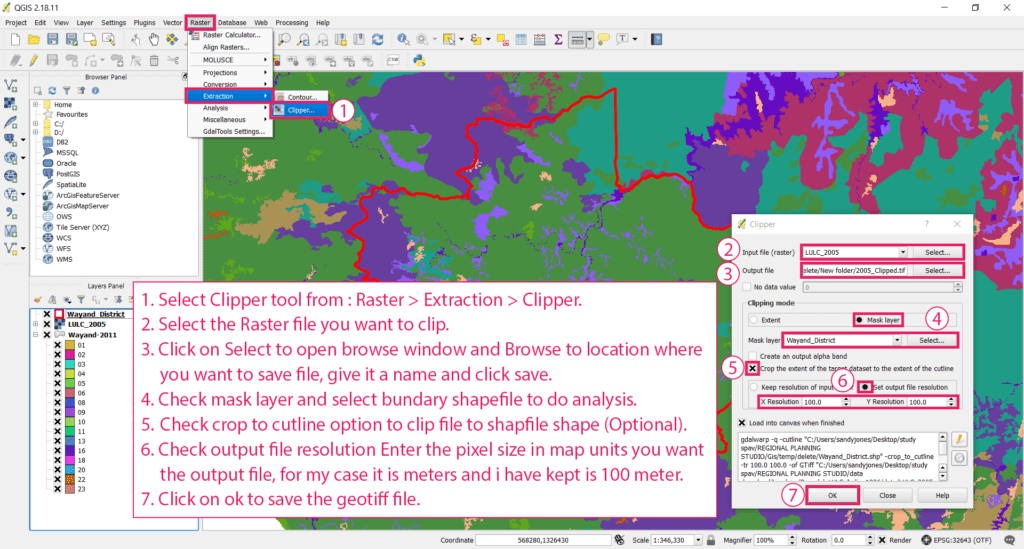1024x549 pixels.
Task: Click the Clipper dialog Close button
Action: (888, 495)
